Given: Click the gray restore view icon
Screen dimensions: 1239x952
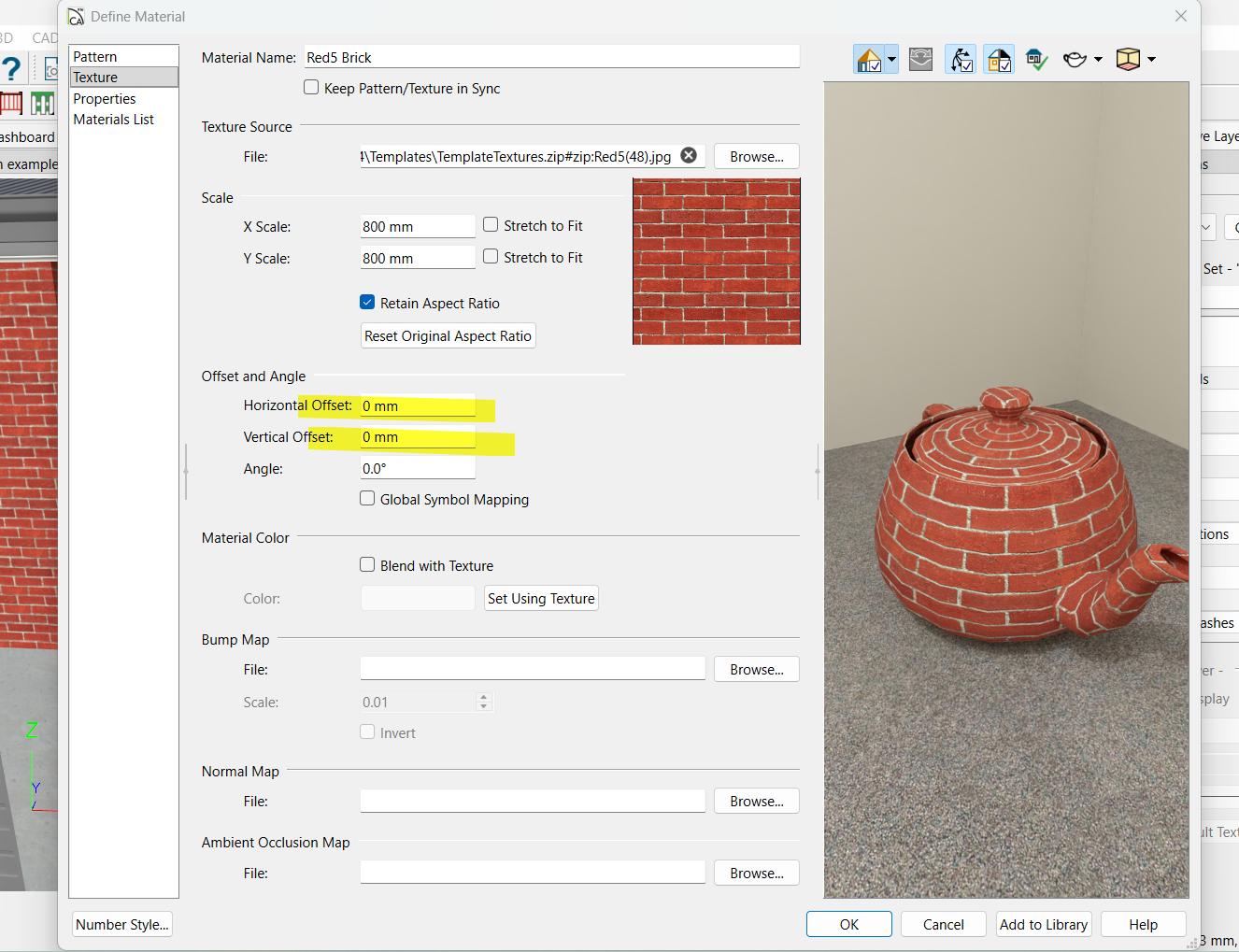Looking at the screenshot, I should point(920,60).
